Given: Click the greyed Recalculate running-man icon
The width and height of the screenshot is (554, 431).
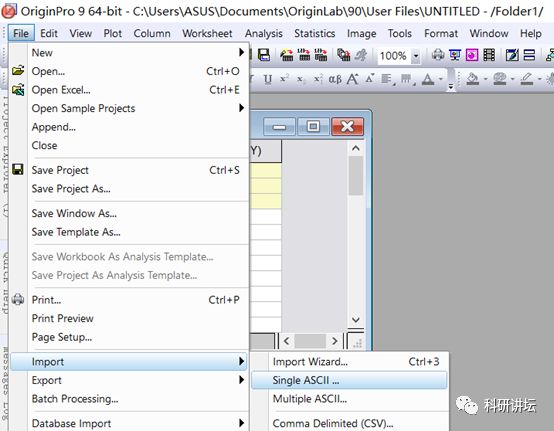Looking at the screenshot, I should 361,55.
